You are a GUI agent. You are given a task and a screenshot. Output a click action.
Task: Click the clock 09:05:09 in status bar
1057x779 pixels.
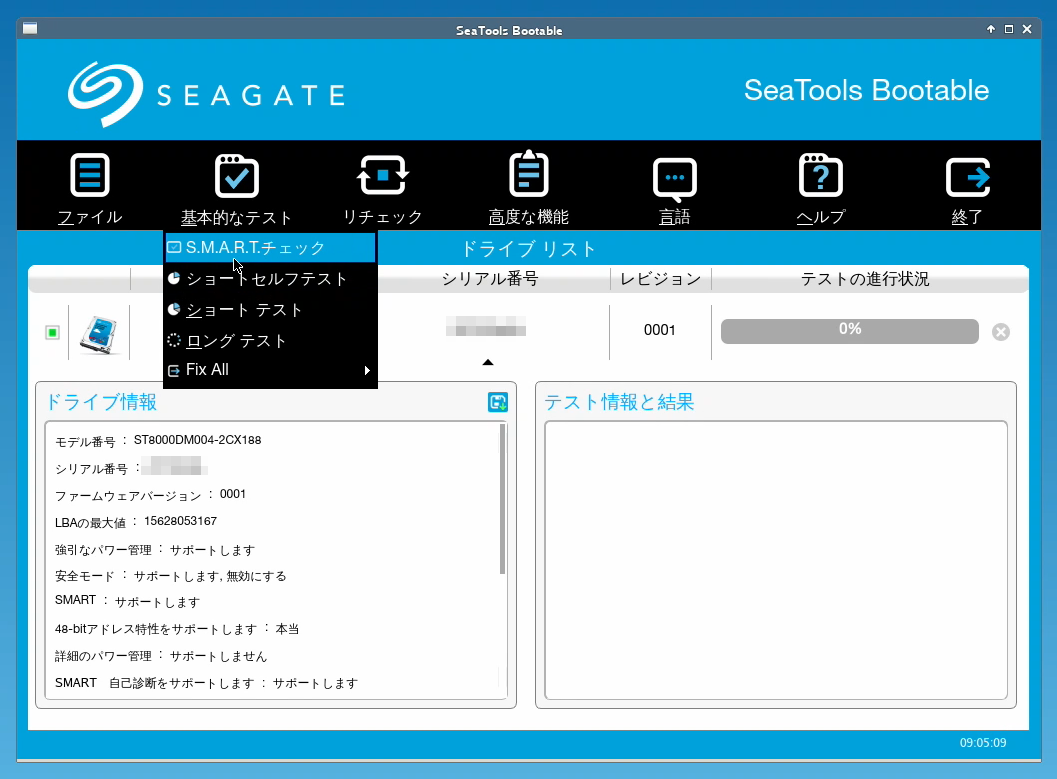(983, 743)
